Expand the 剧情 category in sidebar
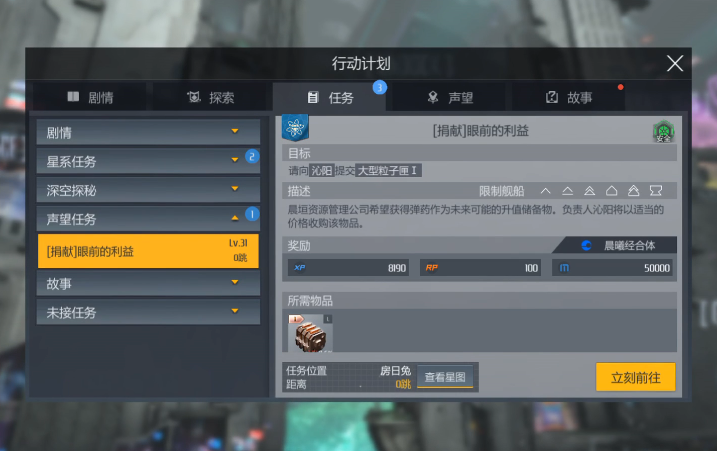 click(148, 133)
